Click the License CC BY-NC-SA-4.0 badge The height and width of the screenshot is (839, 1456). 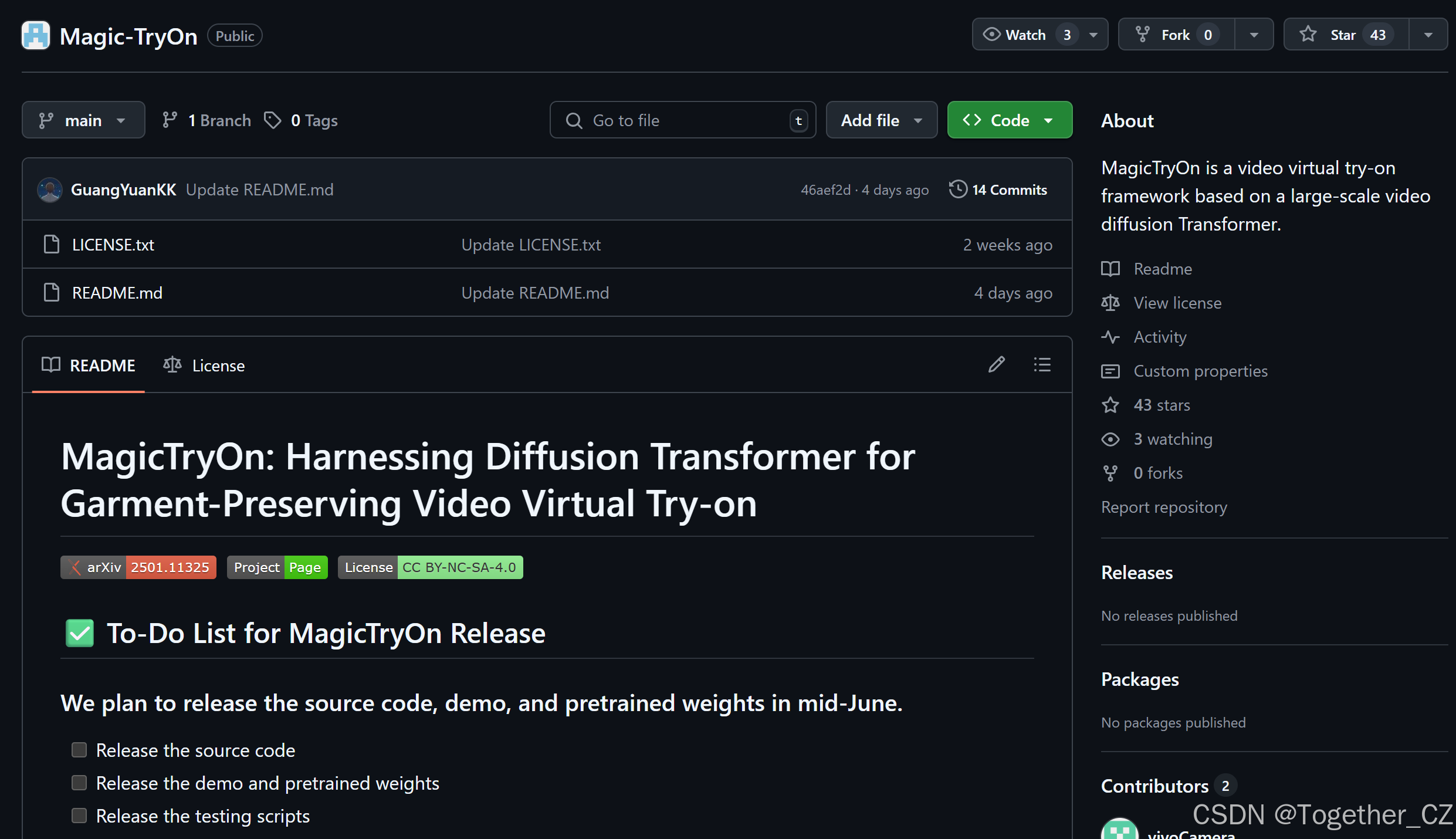click(x=431, y=567)
